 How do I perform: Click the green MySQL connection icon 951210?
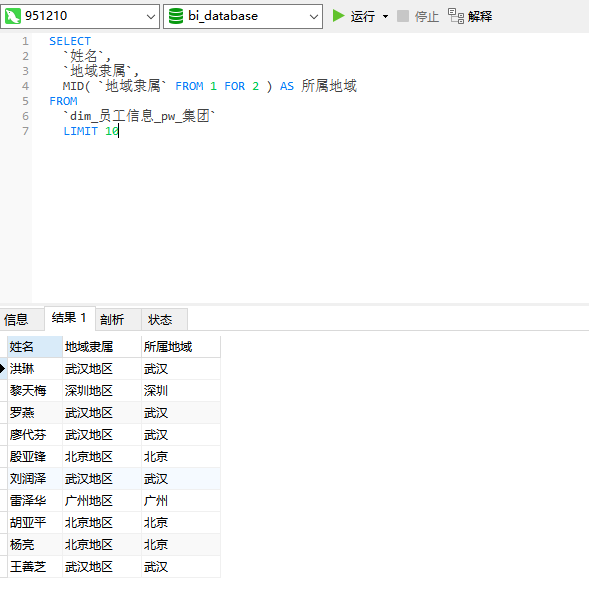(x=13, y=16)
